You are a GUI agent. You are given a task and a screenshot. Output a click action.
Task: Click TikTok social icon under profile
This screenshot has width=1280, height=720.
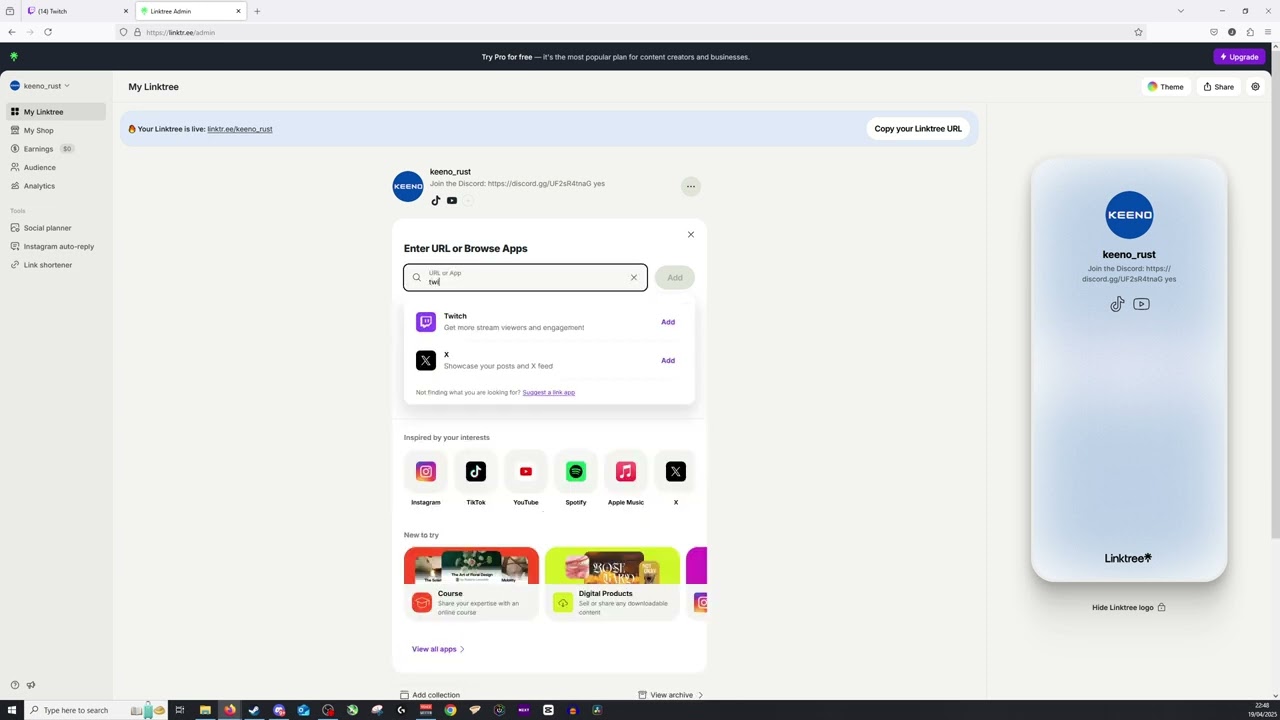[x=436, y=201]
